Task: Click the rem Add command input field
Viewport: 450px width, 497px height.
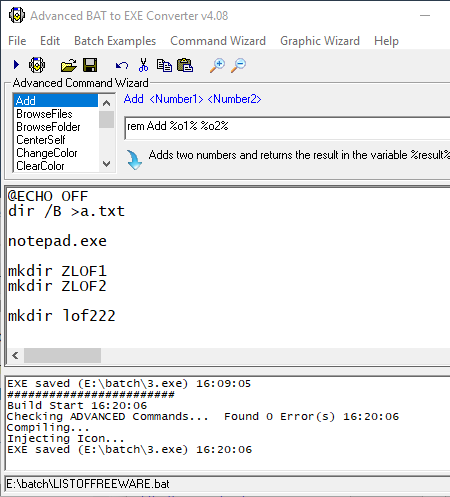Action: point(287,128)
